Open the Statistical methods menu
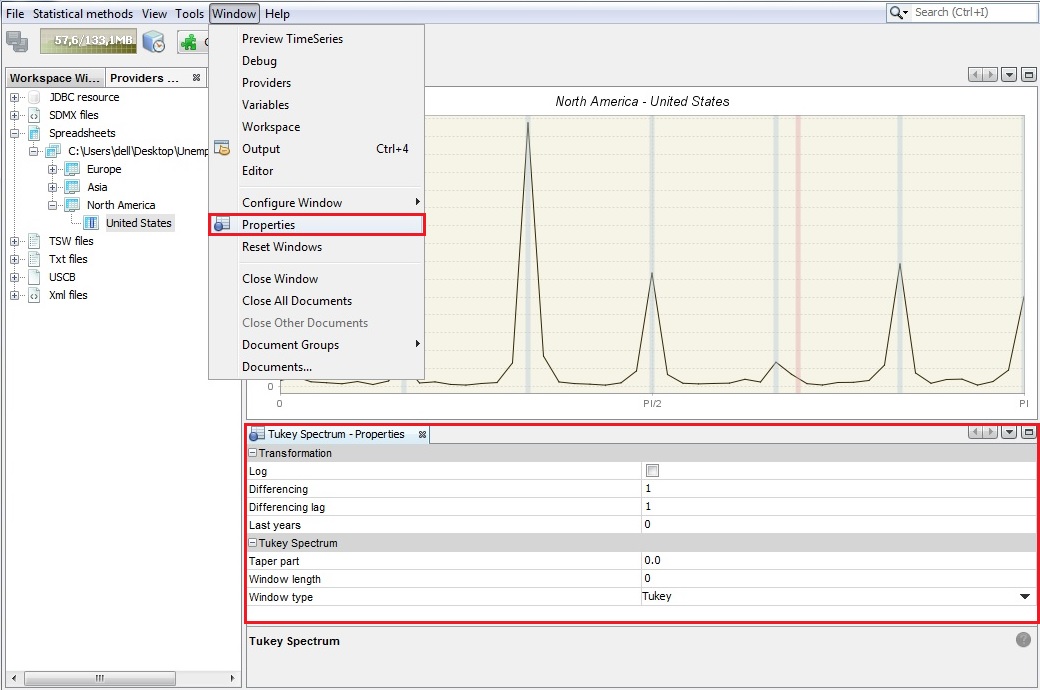The height and width of the screenshot is (690, 1040). [82, 14]
